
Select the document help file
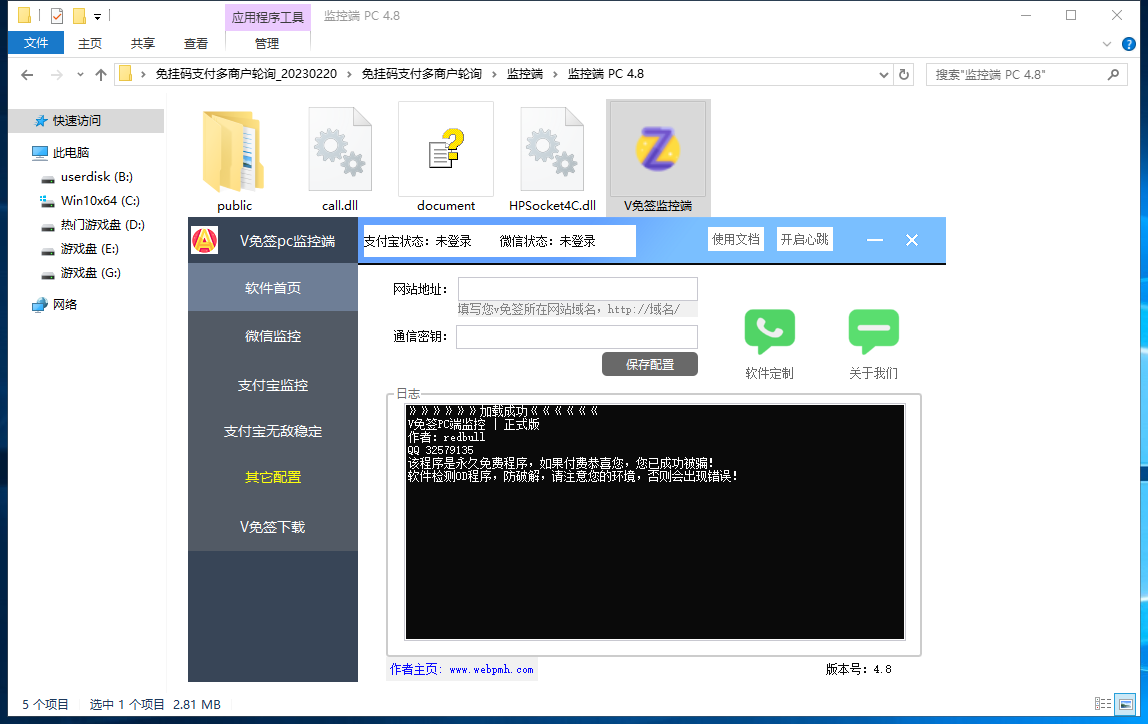(446, 157)
